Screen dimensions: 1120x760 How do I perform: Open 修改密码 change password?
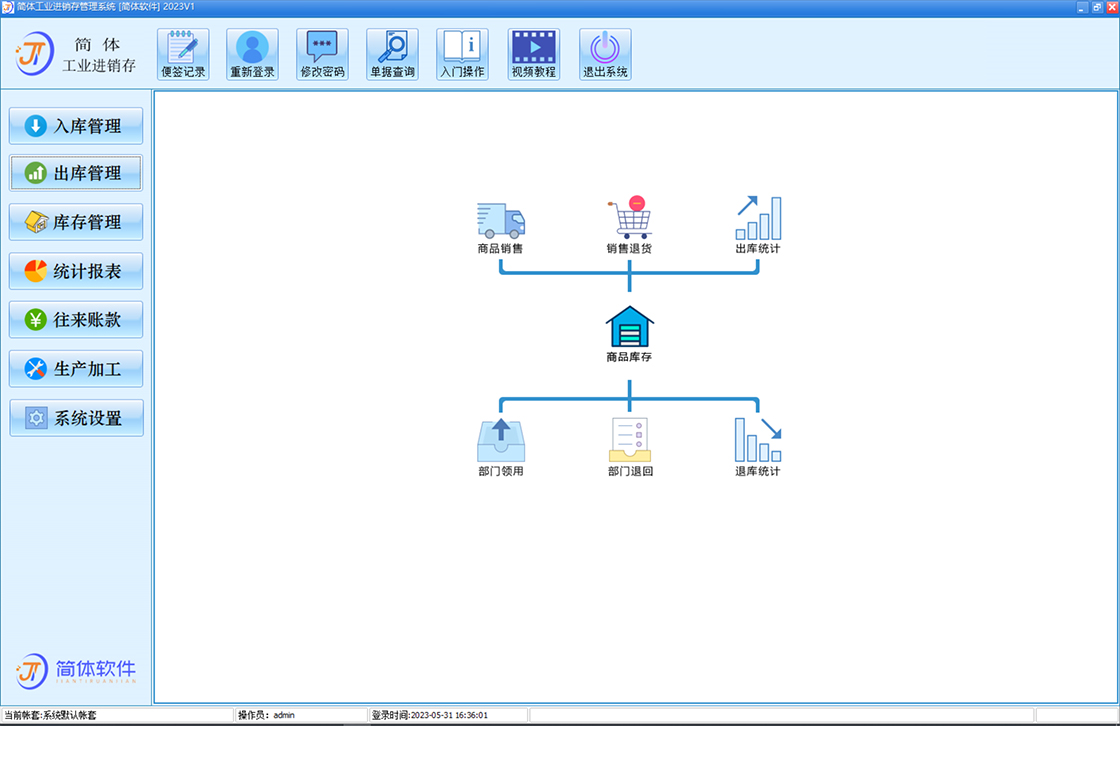click(x=322, y=54)
